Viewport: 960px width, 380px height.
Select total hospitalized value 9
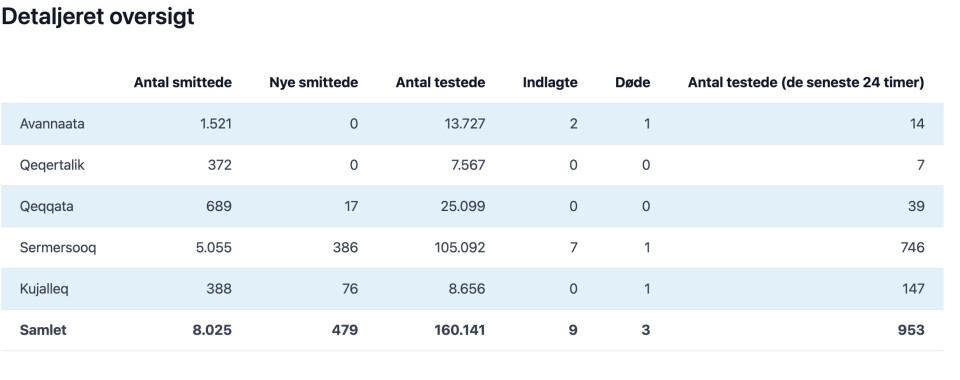tap(573, 330)
